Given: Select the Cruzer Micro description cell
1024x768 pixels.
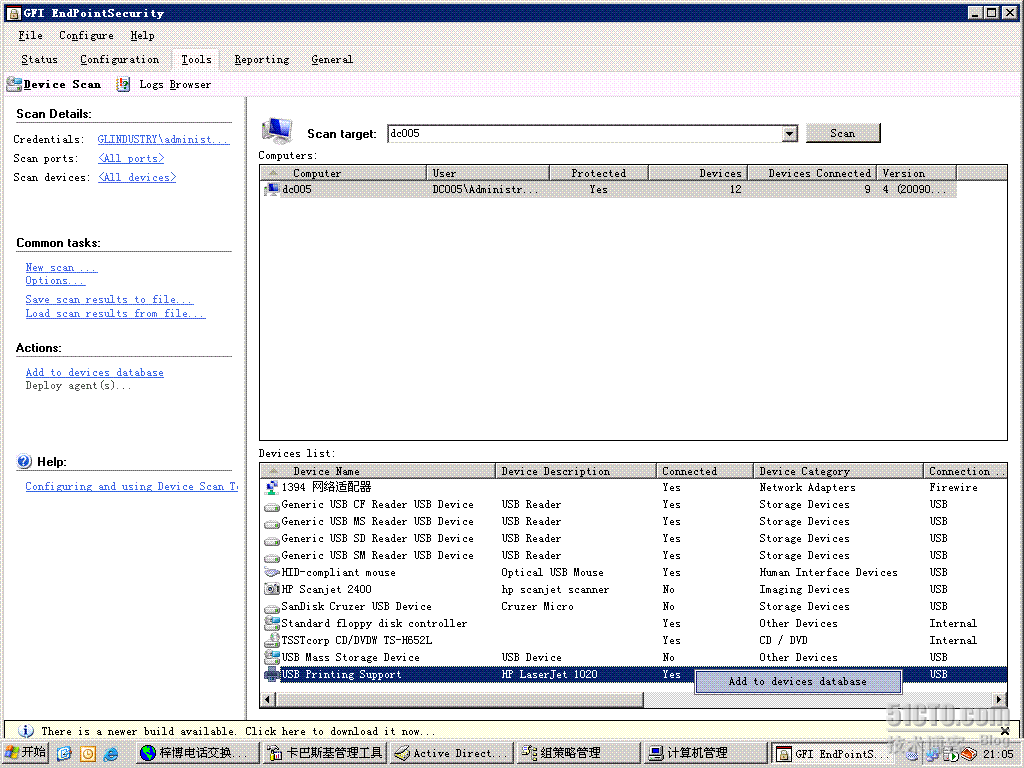Looking at the screenshot, I should tap(537, 606).
